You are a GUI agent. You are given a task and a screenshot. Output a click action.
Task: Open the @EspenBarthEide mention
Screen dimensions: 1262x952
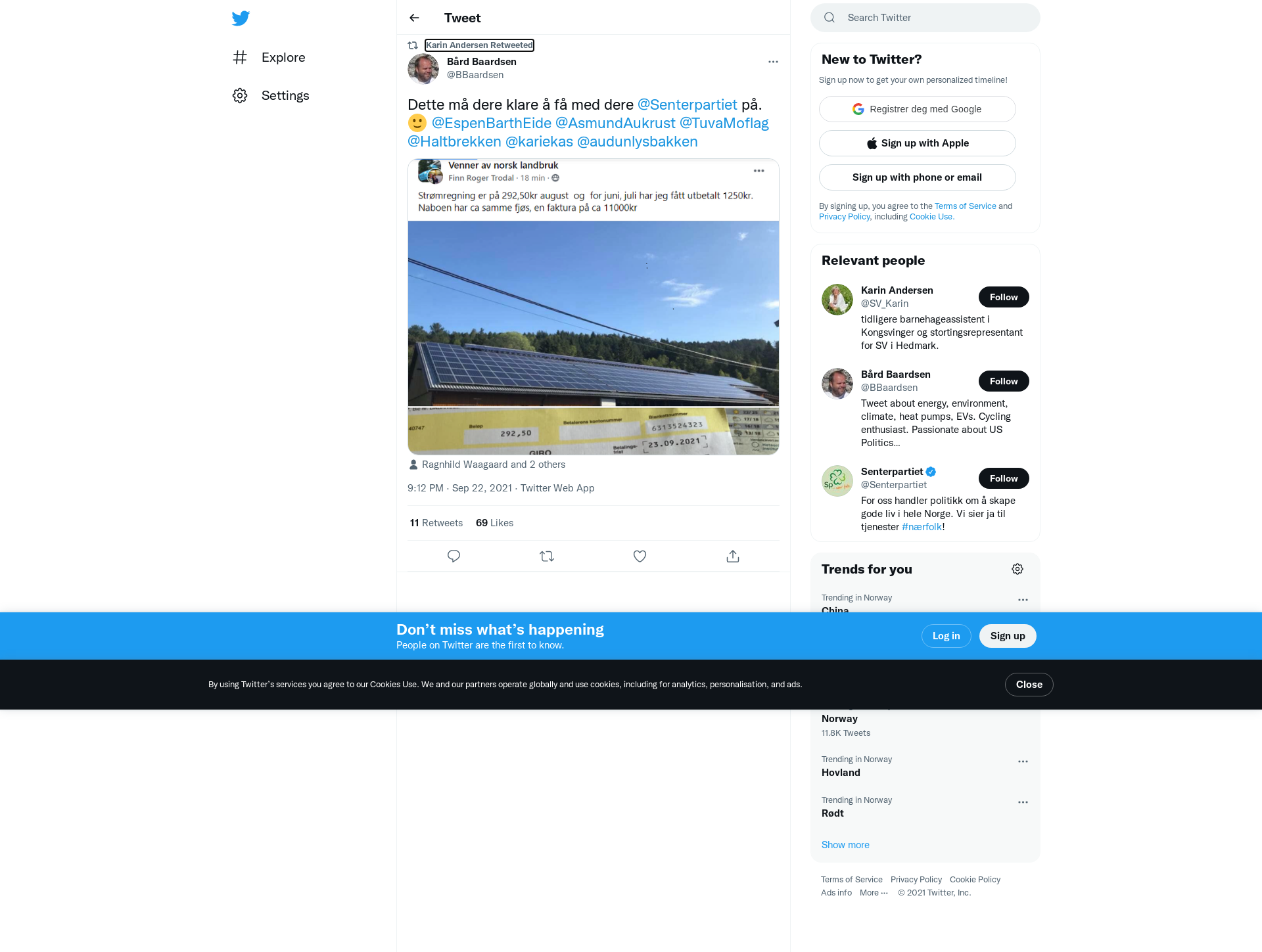(x=491, y=124)
